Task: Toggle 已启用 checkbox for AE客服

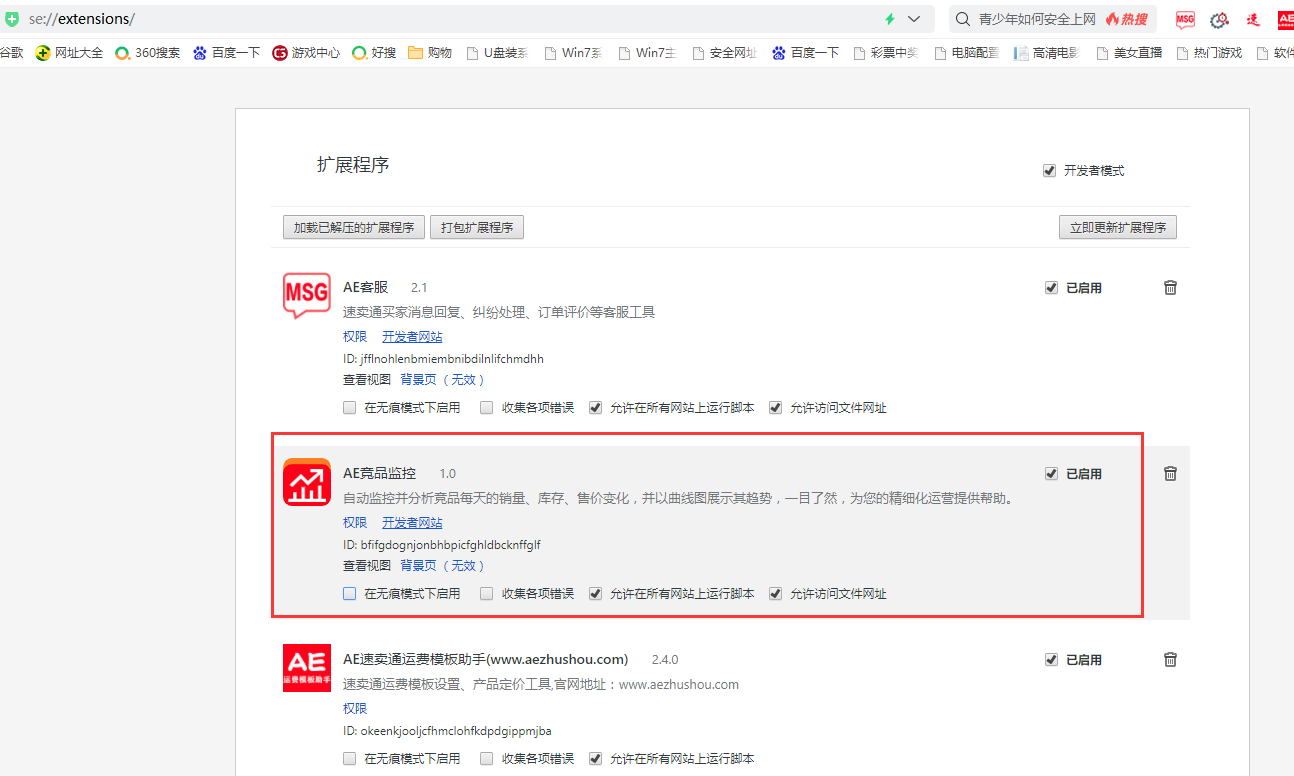Action: click(1051, 288)
